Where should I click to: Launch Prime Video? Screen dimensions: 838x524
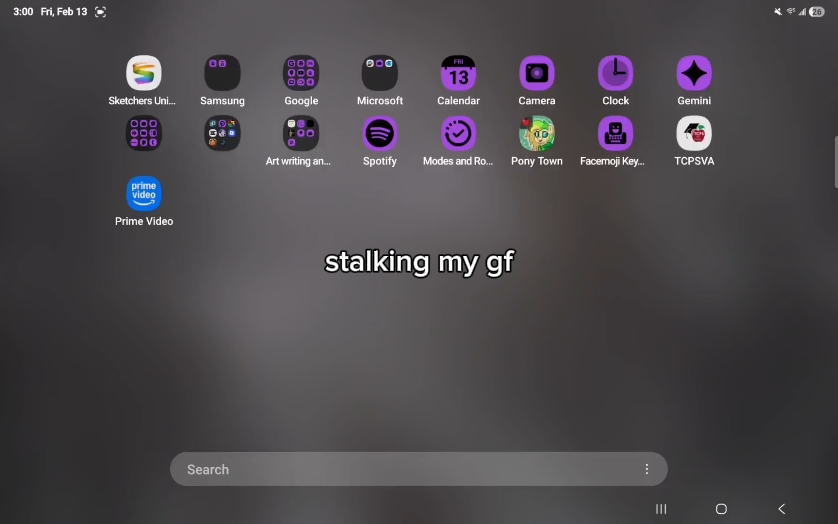pos(143,194)
